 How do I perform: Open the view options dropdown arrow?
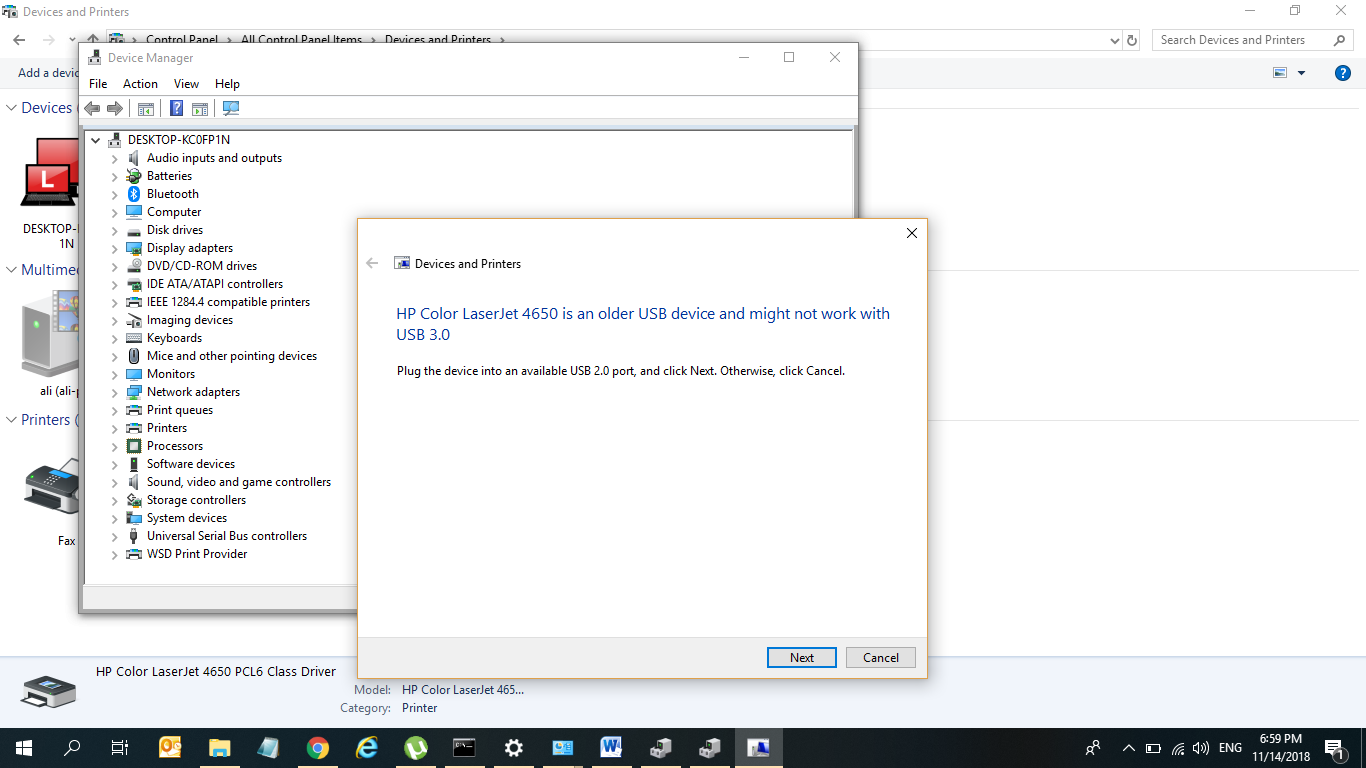1301,73
